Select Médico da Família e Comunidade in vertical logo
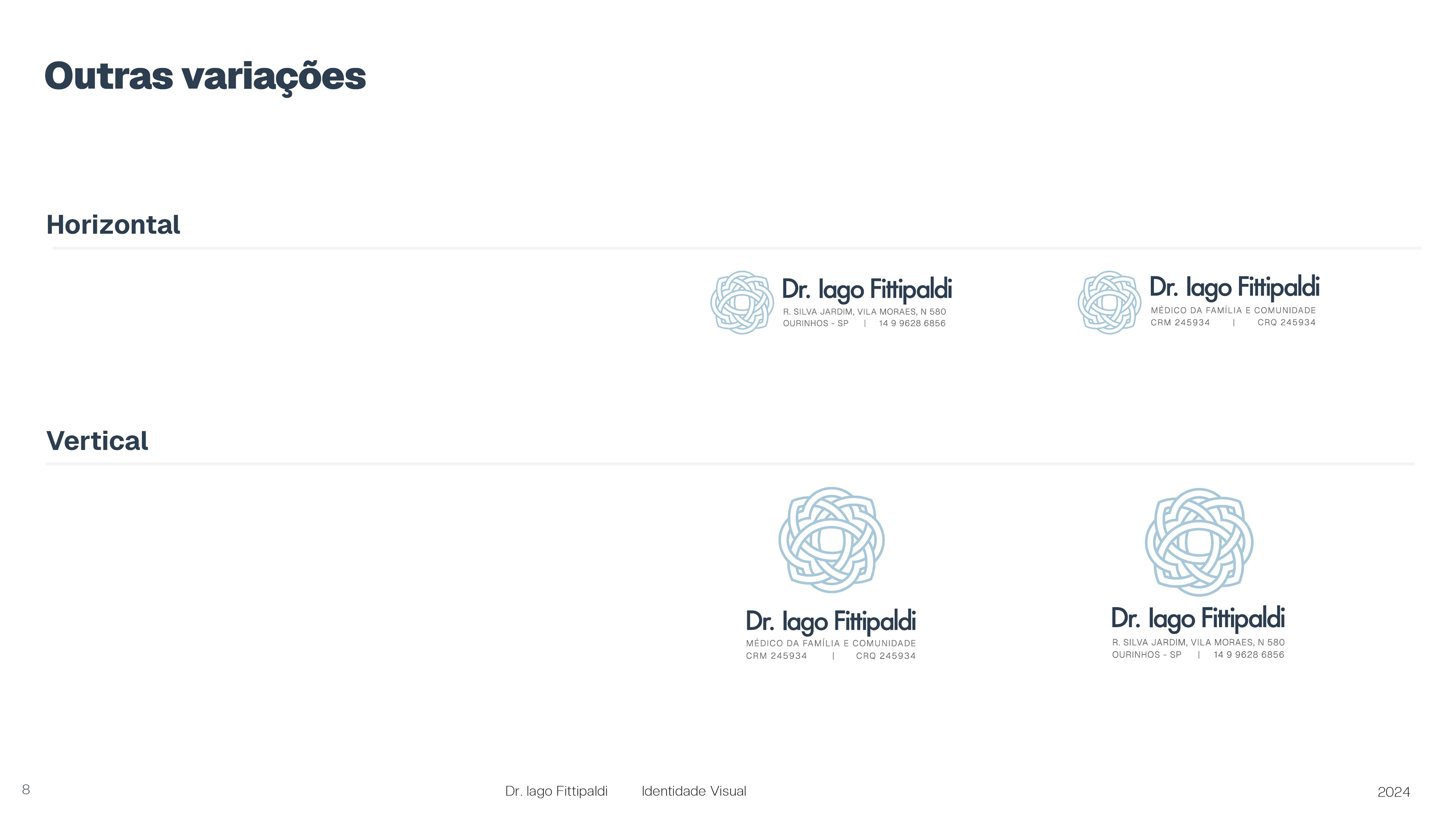The height and width of the screenshot is (819, 1456). pos(831,643)
